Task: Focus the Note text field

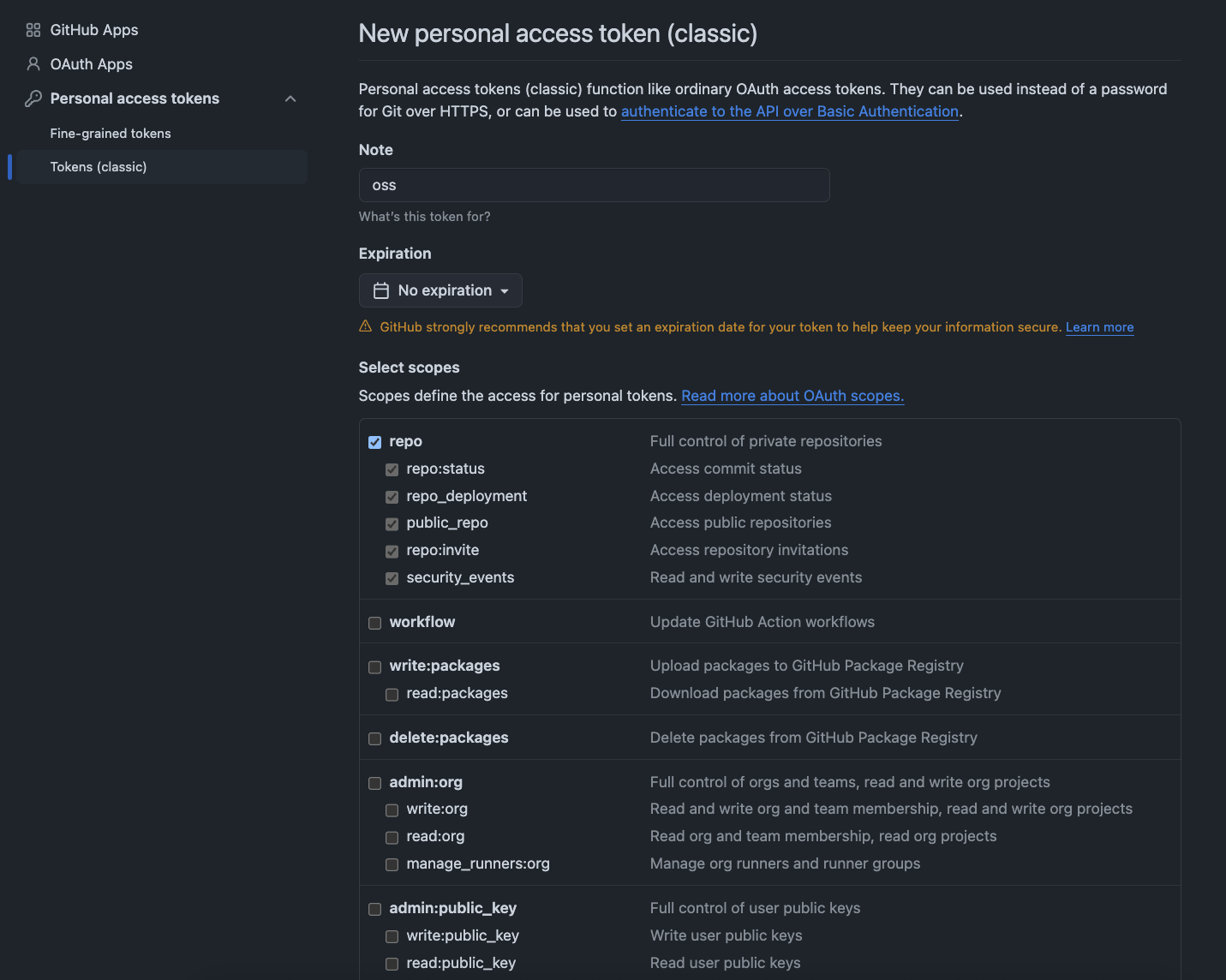Action: pos(594,185)
